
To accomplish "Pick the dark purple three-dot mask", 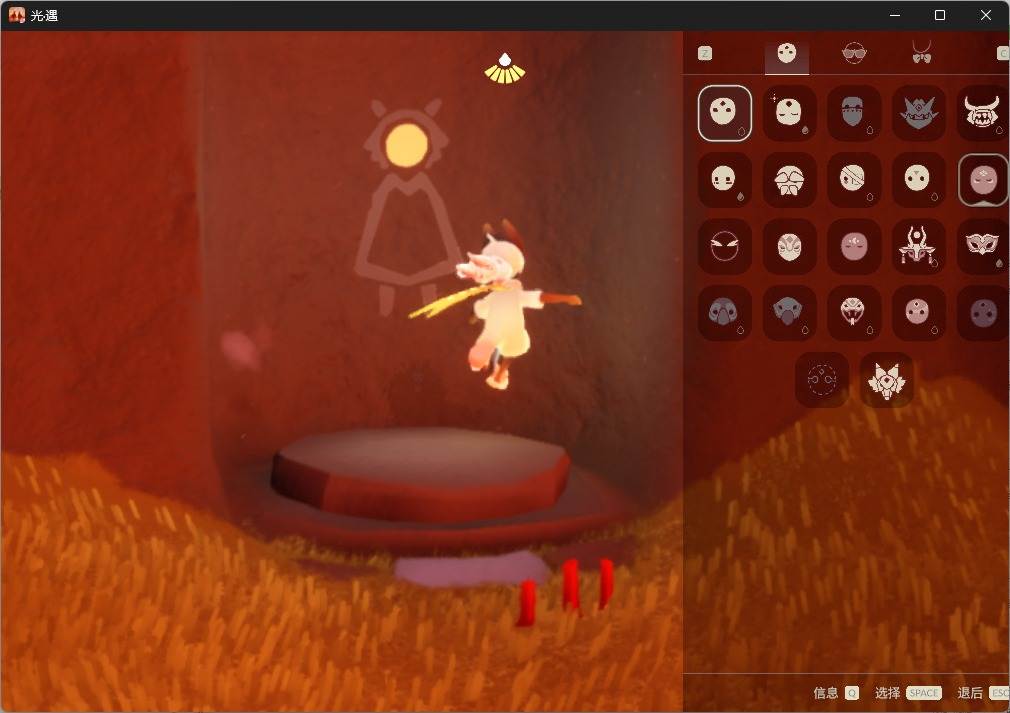I will coord(983,313).
